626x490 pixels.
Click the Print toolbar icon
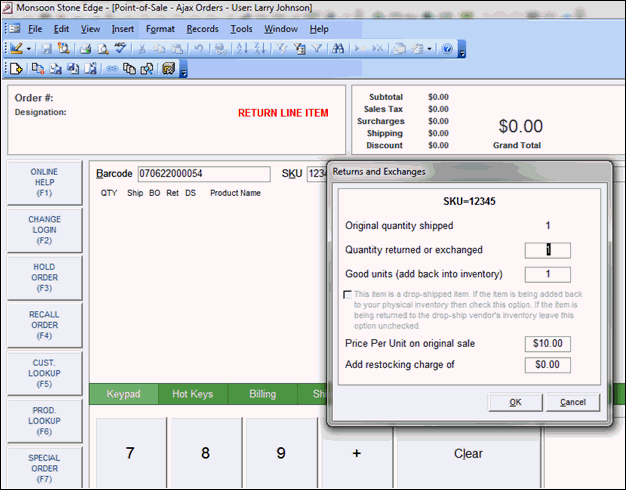(85, 49)
